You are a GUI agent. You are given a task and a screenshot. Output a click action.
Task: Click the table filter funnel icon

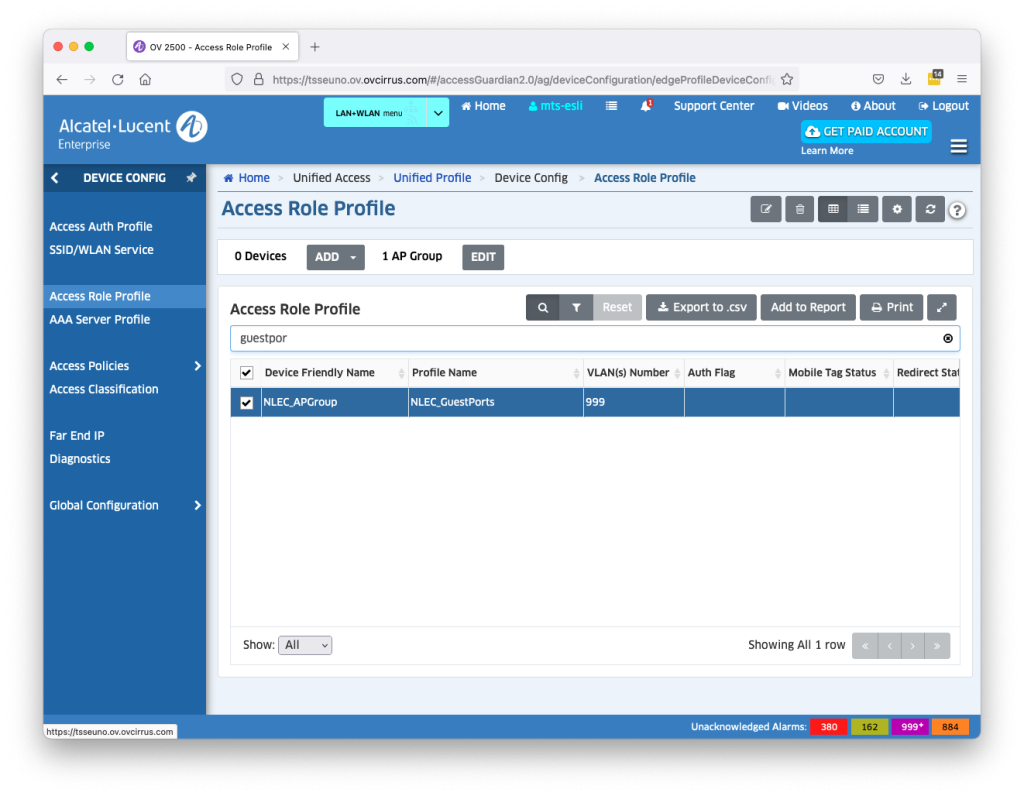pyautogui.click(x=576, y=308)
